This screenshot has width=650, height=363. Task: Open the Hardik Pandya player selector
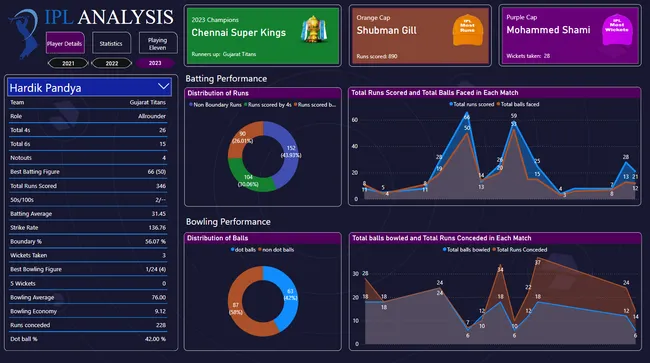90,87
